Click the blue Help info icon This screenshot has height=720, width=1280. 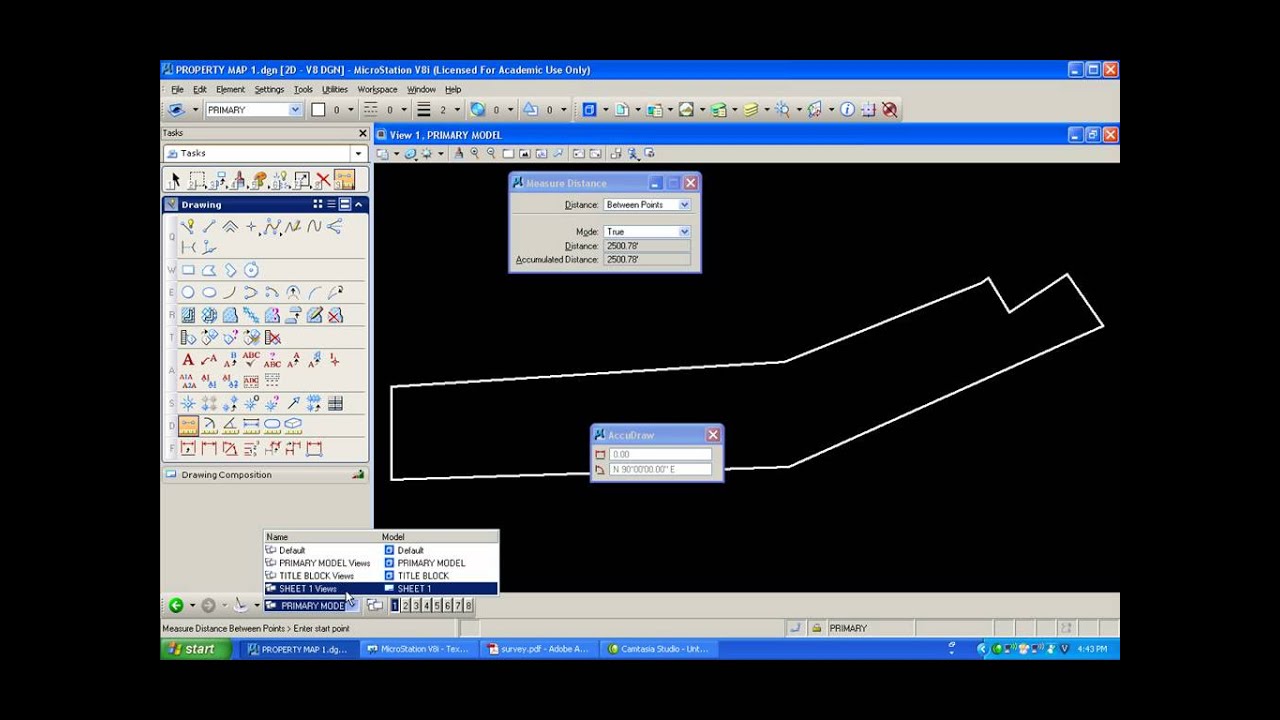pos(847,110)
